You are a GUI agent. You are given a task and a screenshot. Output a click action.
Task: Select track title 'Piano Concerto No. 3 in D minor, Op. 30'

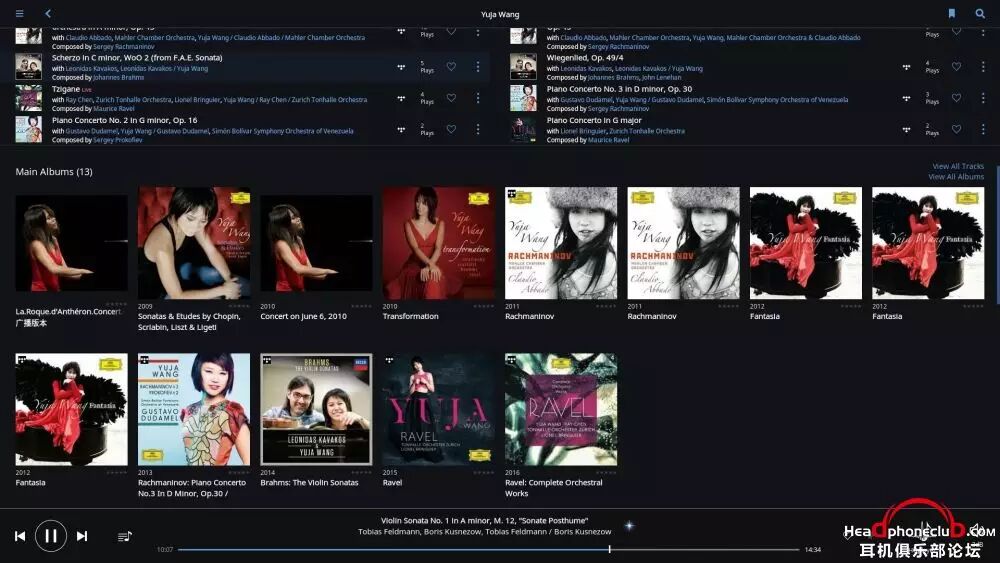click(619, 89)
